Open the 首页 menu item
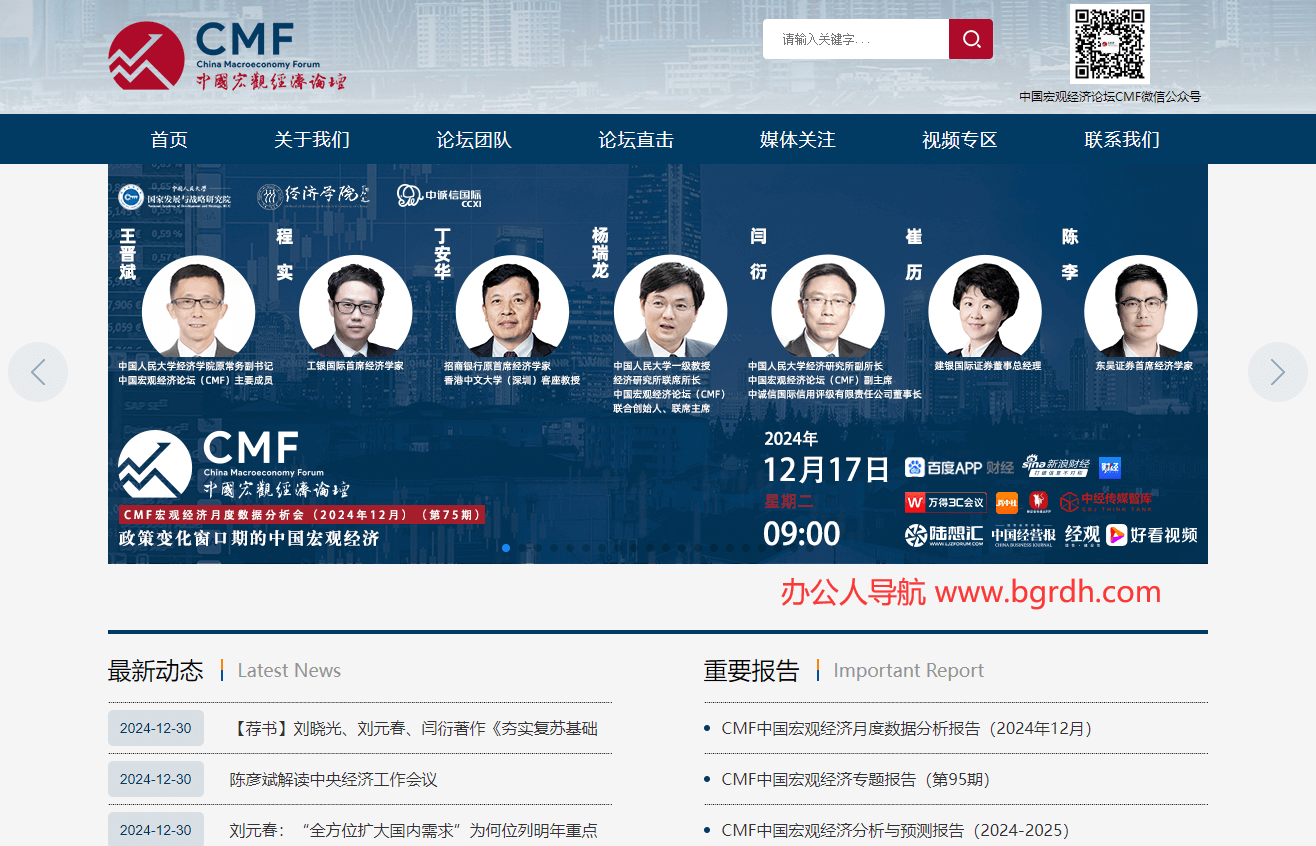 pos(169,139)
